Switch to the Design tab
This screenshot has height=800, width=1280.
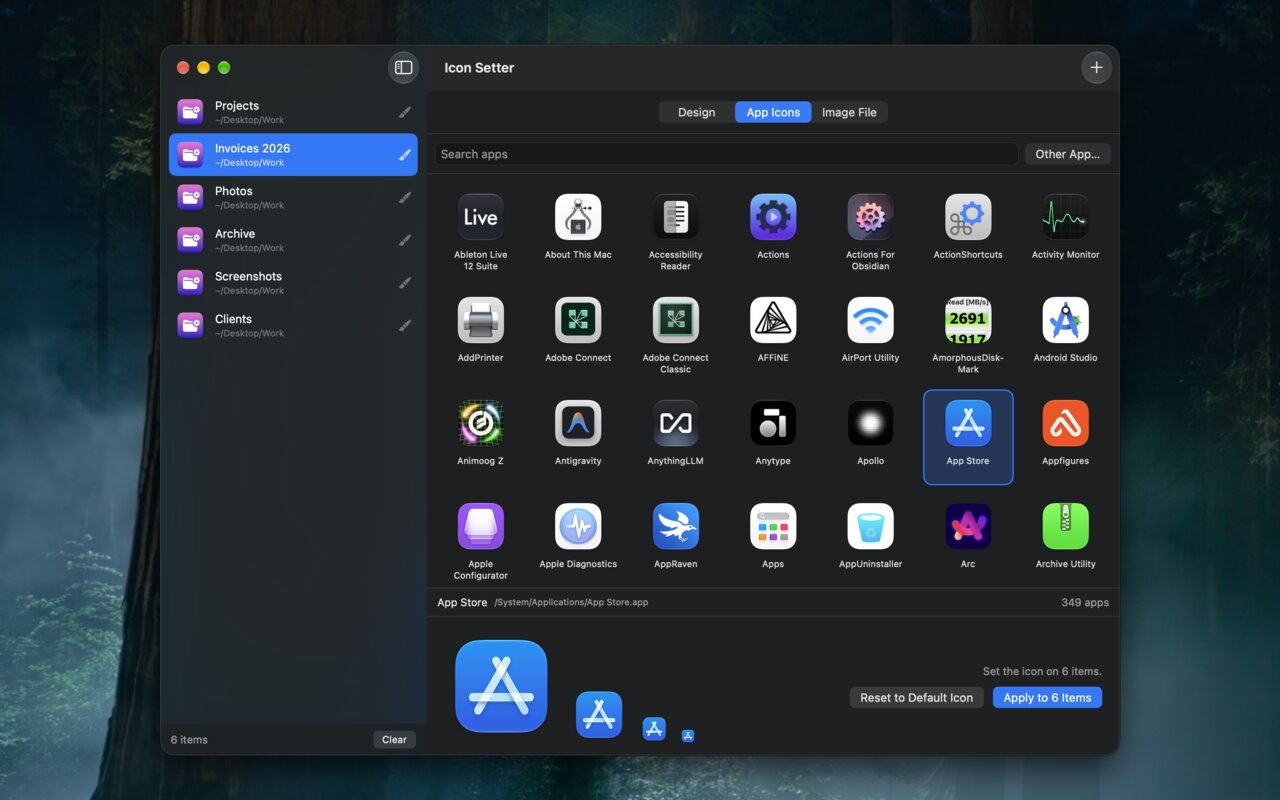pyautogui.click(x=696, y=112)
